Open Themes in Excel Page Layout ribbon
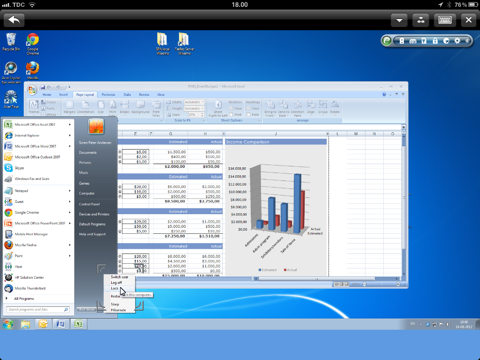The height and width of the screenshot is (360, 480). pyautogui.click(x=34, y=107)
